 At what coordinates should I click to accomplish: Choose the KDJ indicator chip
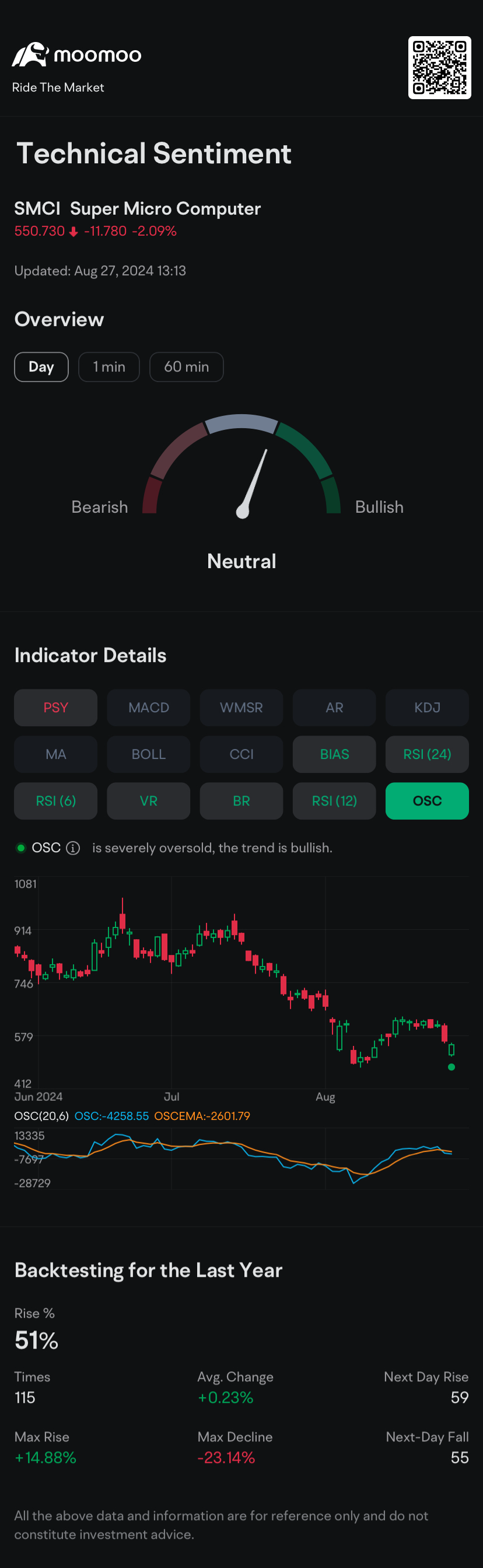[x=427, y=708]
